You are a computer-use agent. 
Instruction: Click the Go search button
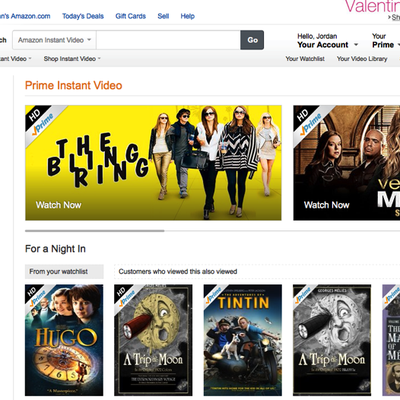coord(252,40)
